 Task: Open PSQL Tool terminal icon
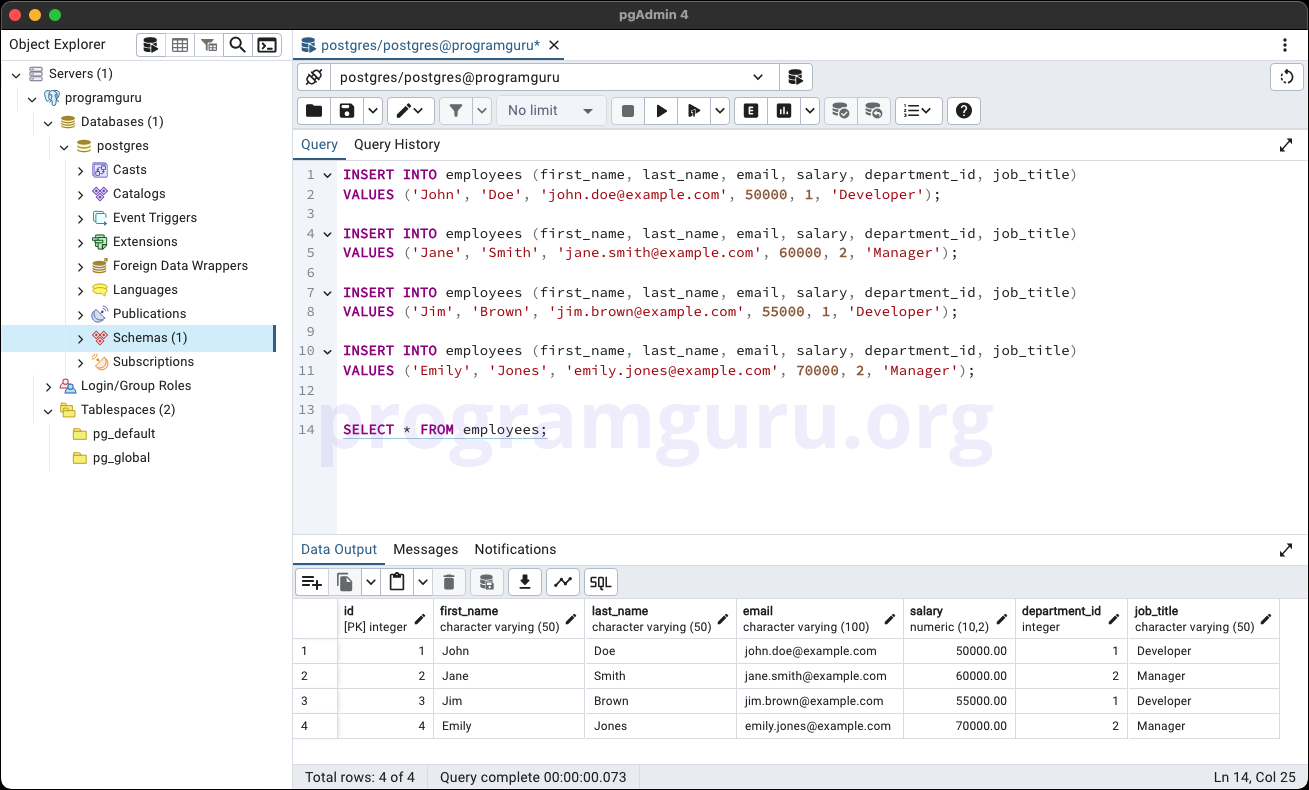tap(266, 45)
